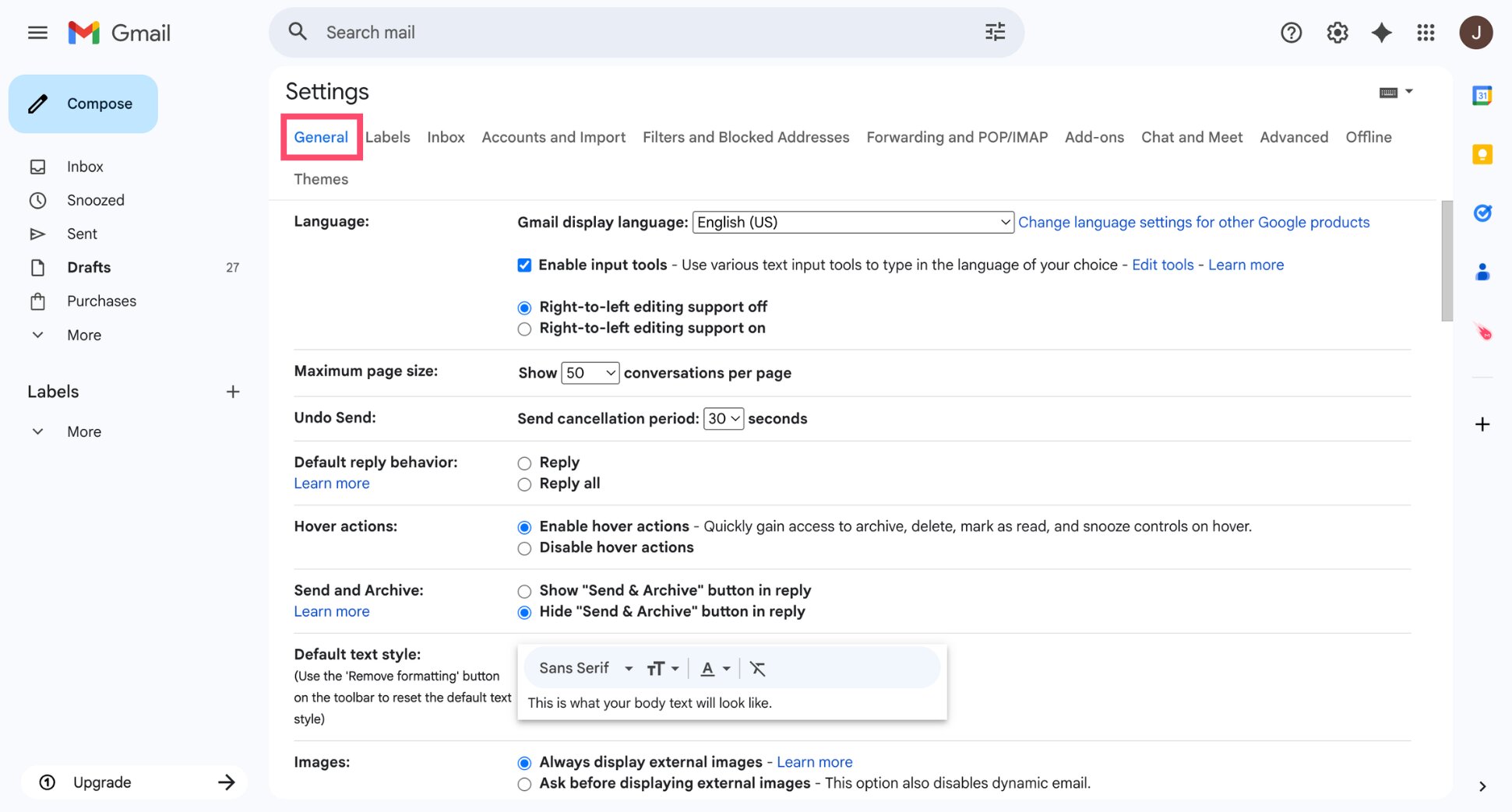
Task: Switch to Accounts and Import tab
Action: tap(553, 137)
